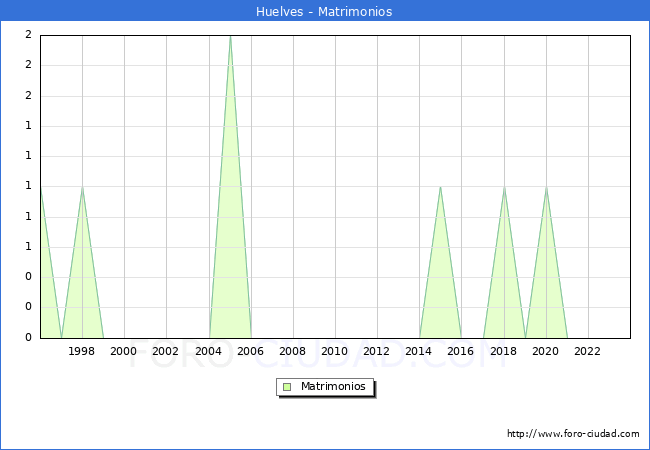Open the http://www.foro-ciudad.com link
Image resolution: width=650 pixels, height=450 pixels.
573,433
